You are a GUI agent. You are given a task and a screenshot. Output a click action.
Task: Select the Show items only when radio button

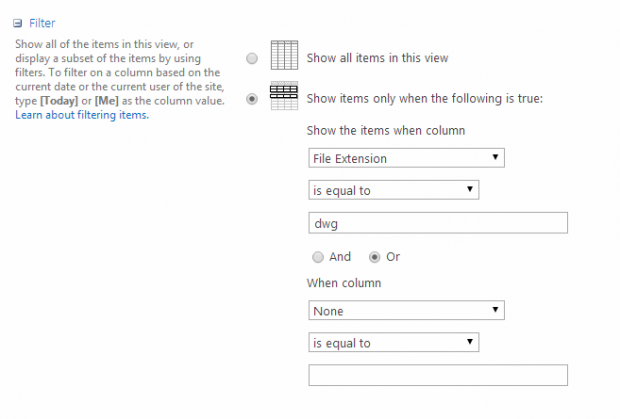coord(252,98)
